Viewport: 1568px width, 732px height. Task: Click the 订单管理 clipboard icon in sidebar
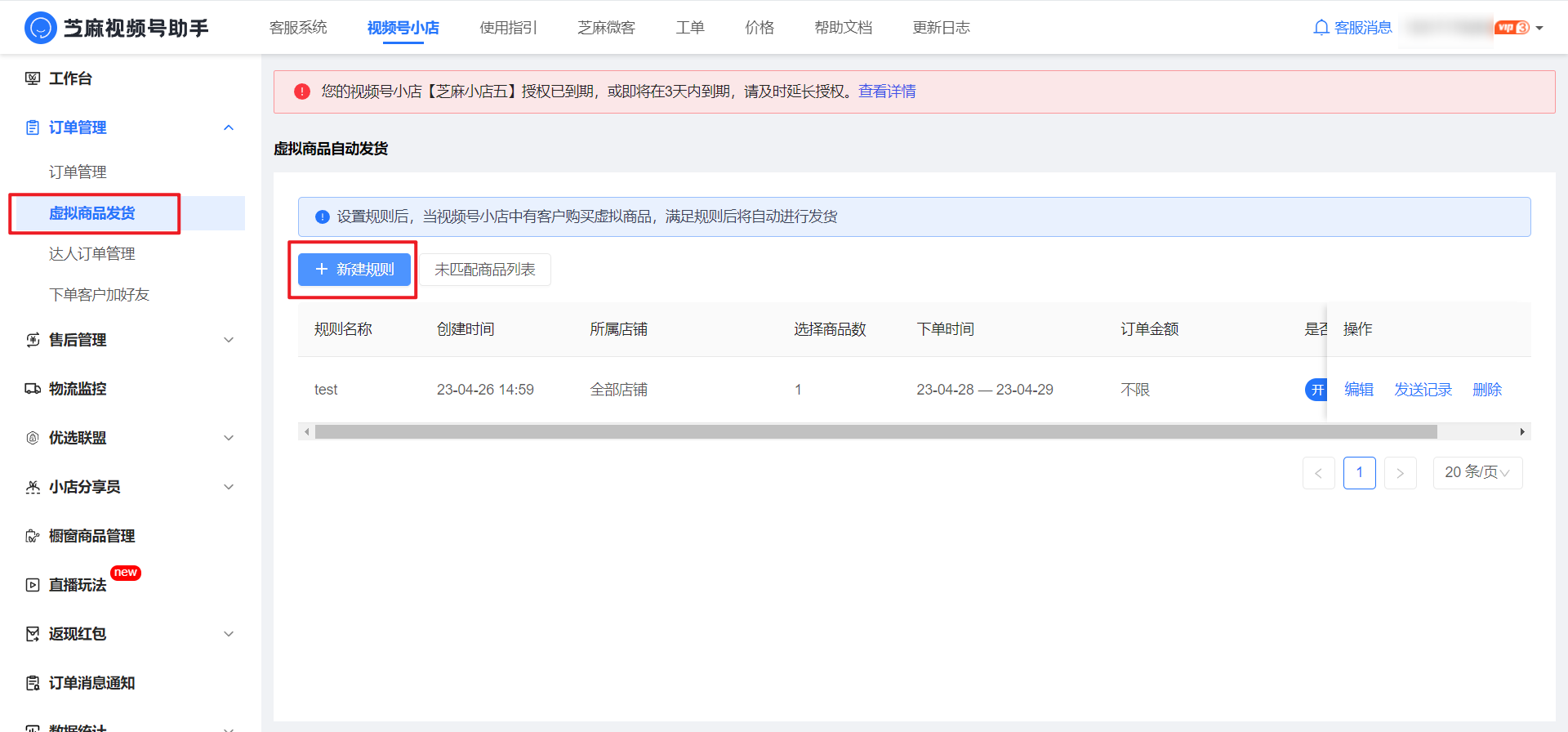pyautogui.click(x=33, y=127)
